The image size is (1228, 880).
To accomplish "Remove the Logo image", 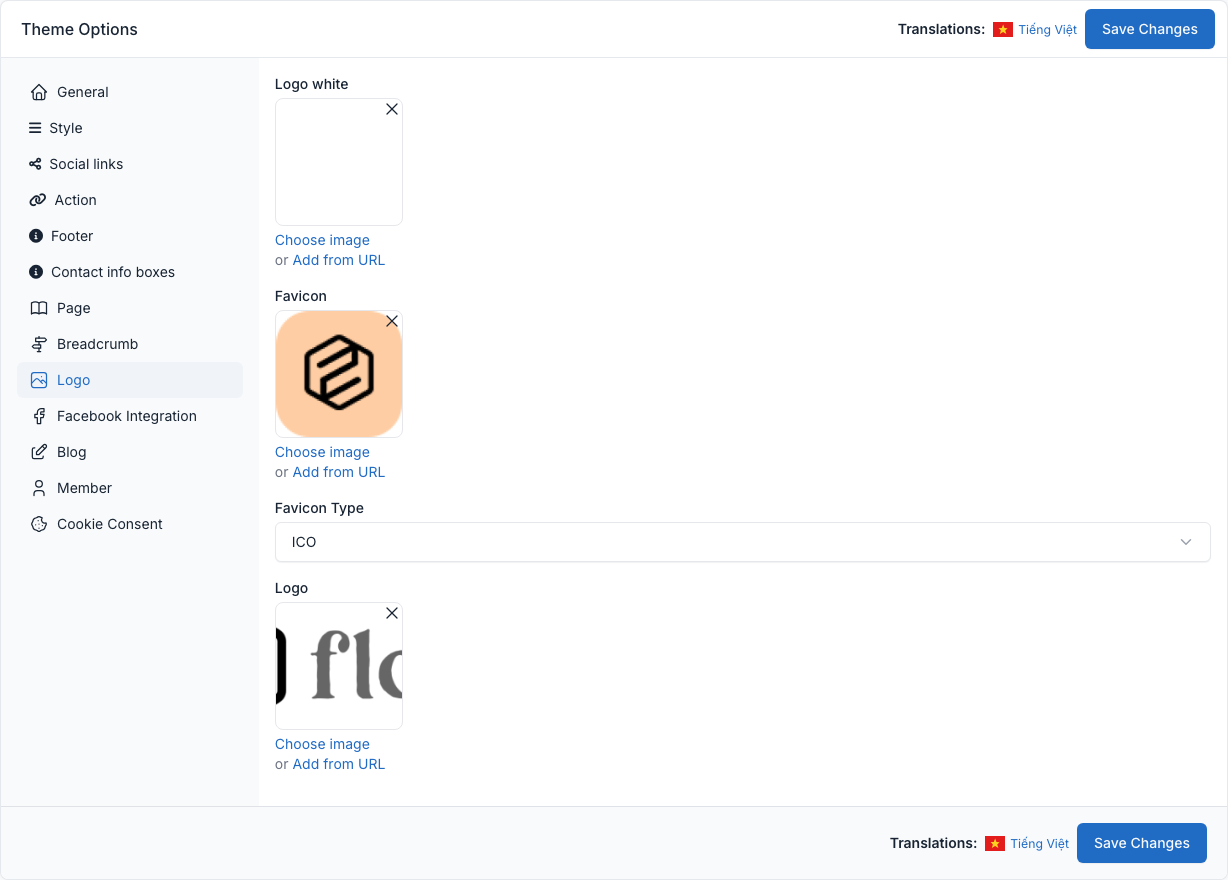I will 392,613.
